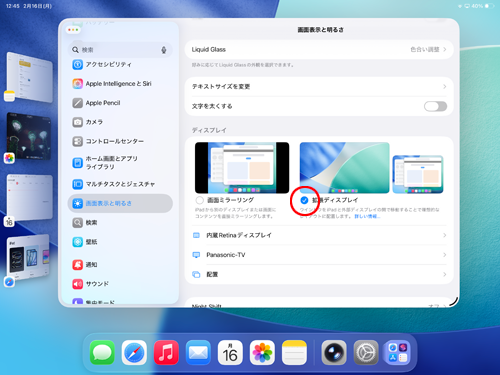Expand the 配置 row chevron
500x375 pixels.
tap(444, 274)
